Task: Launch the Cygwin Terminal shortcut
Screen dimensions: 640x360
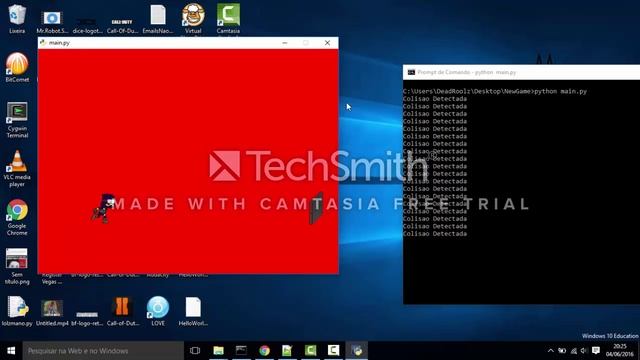Action: [17, 120]
